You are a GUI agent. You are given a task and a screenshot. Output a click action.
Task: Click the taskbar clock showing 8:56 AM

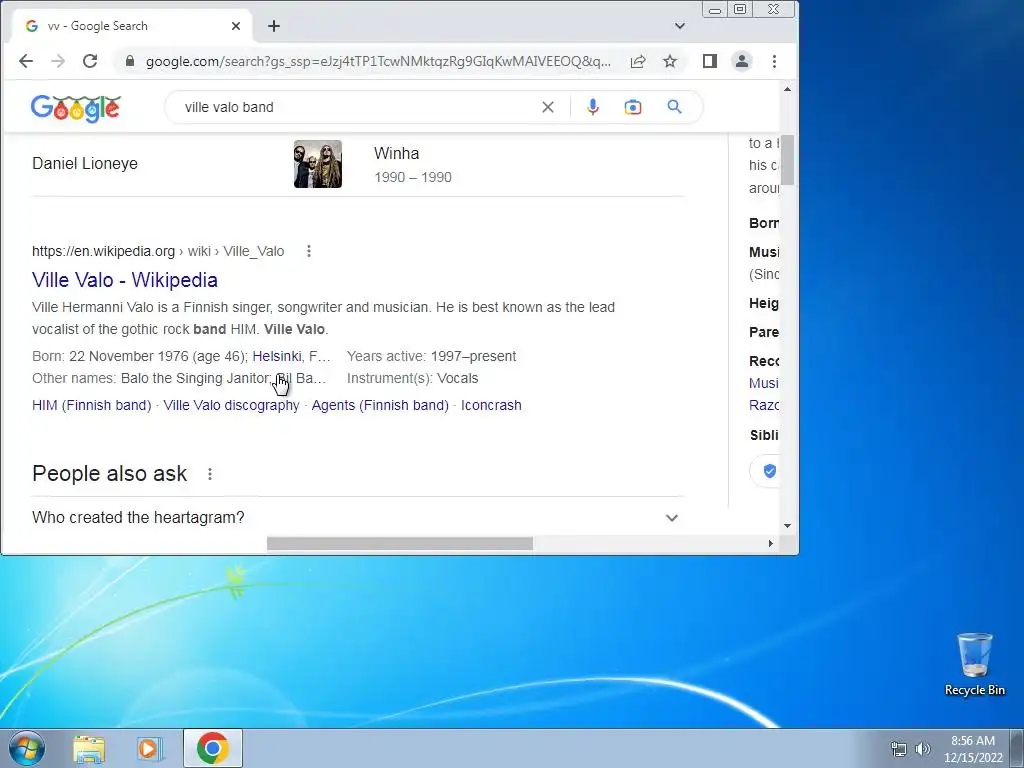click(973, 749)
